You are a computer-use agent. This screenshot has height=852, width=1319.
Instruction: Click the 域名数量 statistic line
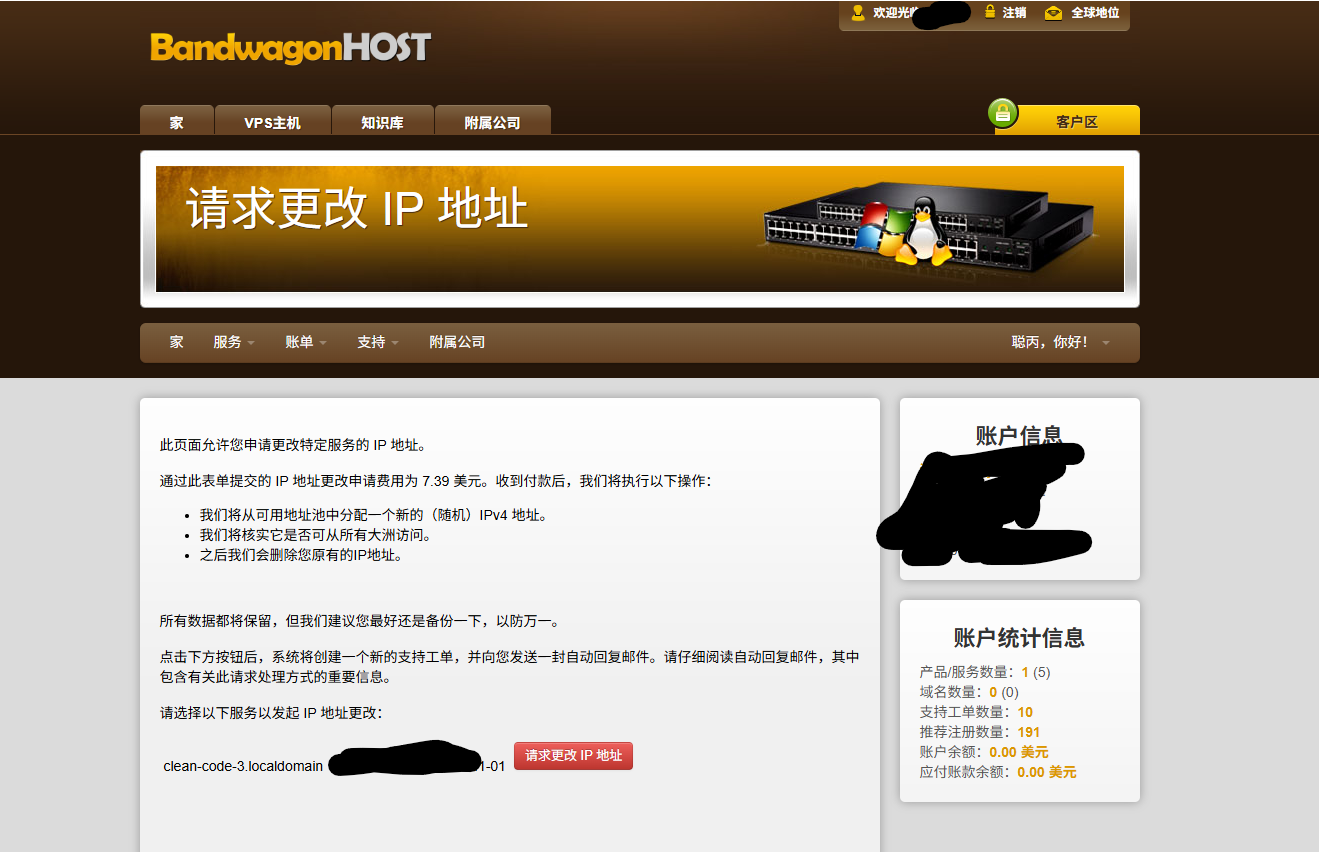tap(969, 692)
